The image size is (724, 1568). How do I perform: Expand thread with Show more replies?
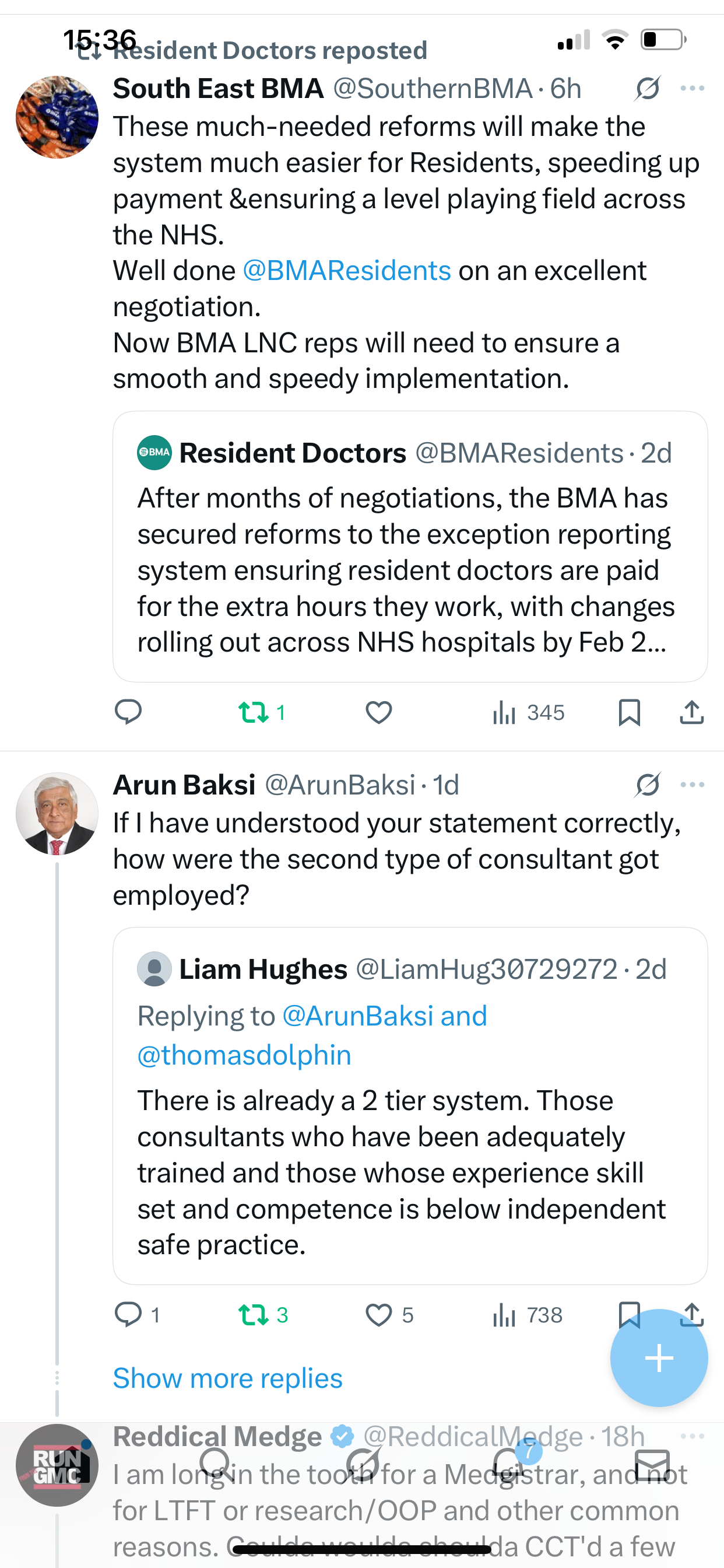click(x=227, y=1378)
